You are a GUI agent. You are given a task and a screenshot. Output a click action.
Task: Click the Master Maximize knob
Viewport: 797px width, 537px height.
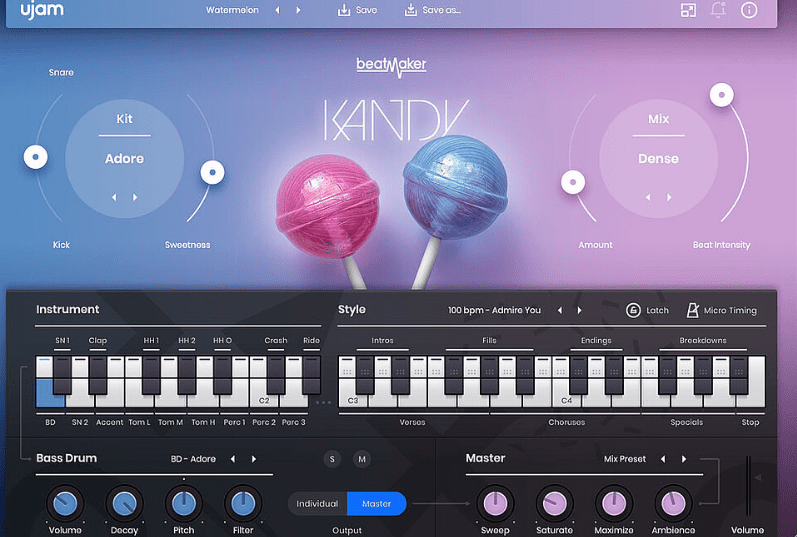click(614, 503)
